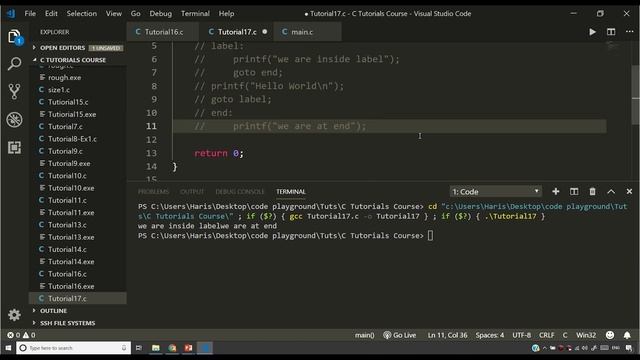
Task: Open editor More Actions ellipsis menu
Action: (x=629, y=32)
